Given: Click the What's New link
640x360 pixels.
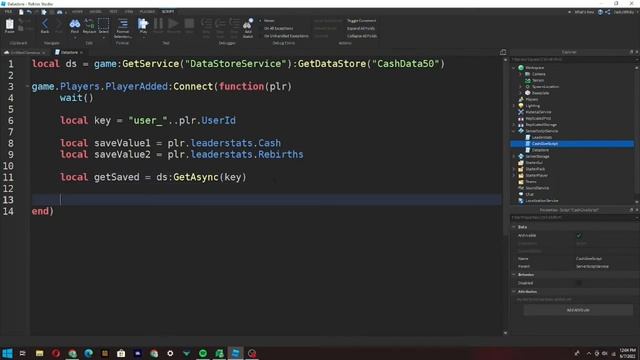Looking at the screenshot, I should [584, 12].
